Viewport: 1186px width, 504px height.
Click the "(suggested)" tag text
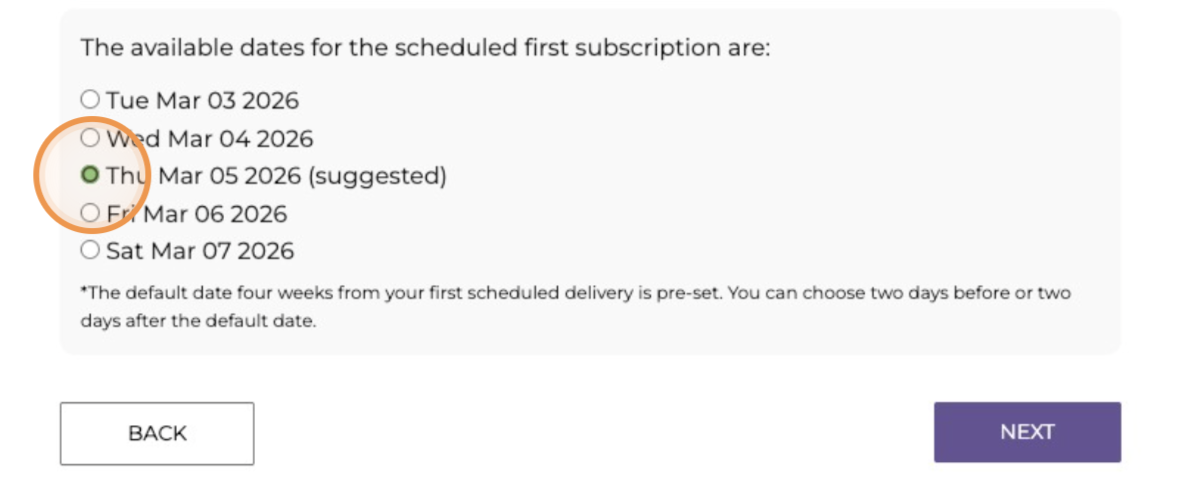(376, 176)
